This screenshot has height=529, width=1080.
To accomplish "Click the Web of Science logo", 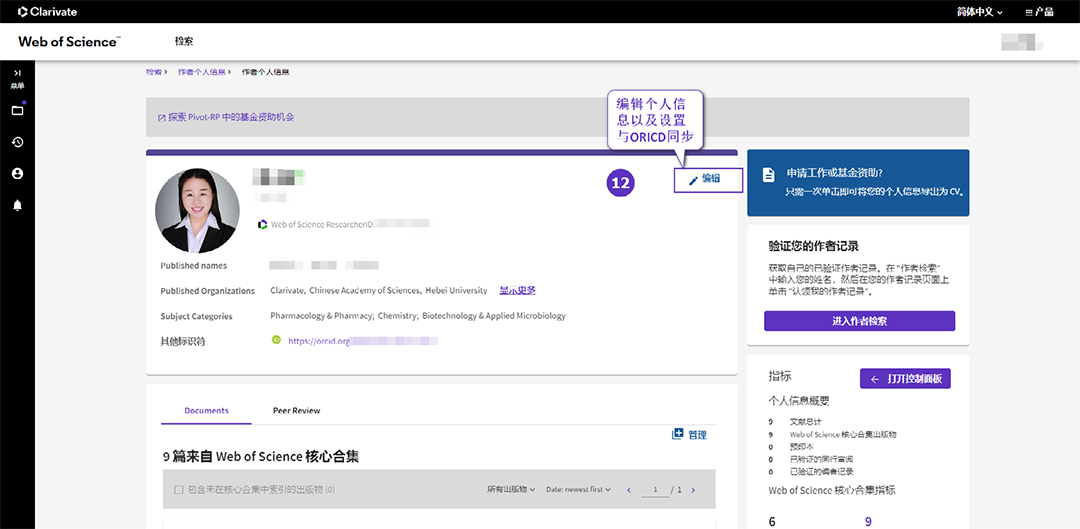I will click(70, 41).
